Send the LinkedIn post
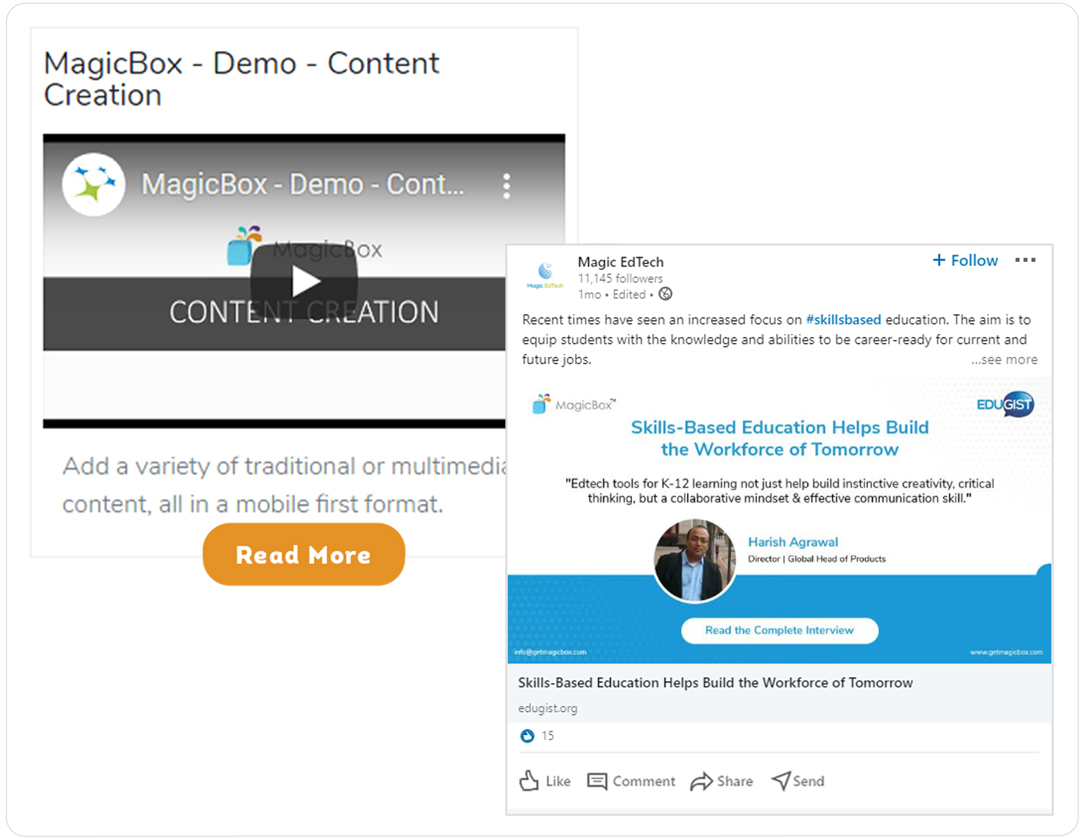This screenshot has width=1080, height=838. coord(798,781)
